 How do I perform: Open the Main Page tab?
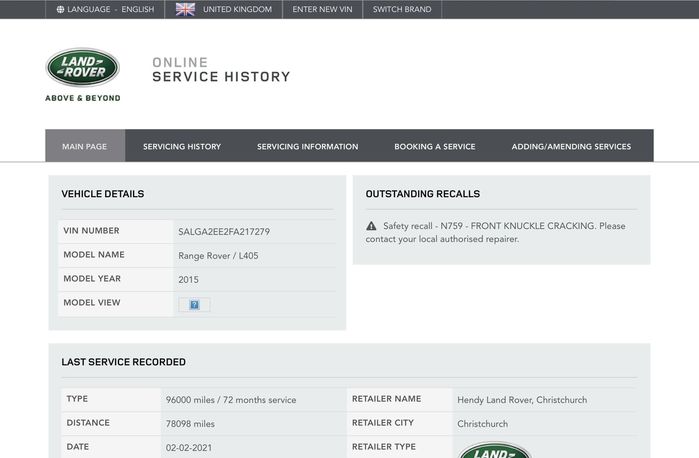[85, 146]
